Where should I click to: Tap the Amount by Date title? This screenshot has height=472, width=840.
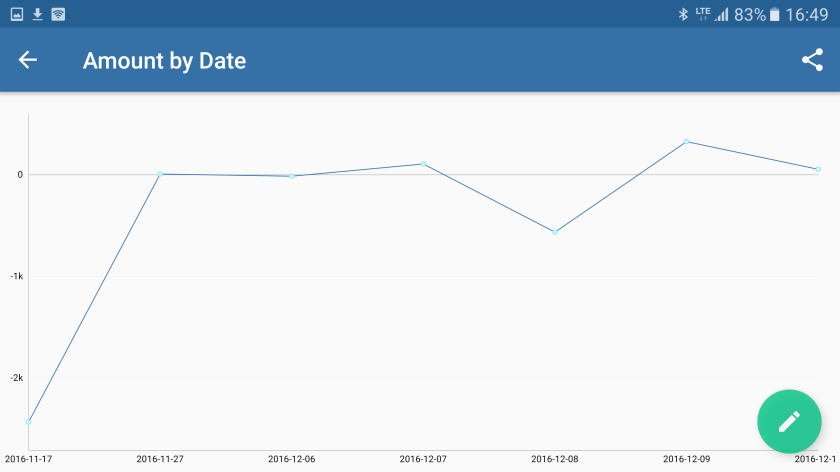(x=164, y=60)
